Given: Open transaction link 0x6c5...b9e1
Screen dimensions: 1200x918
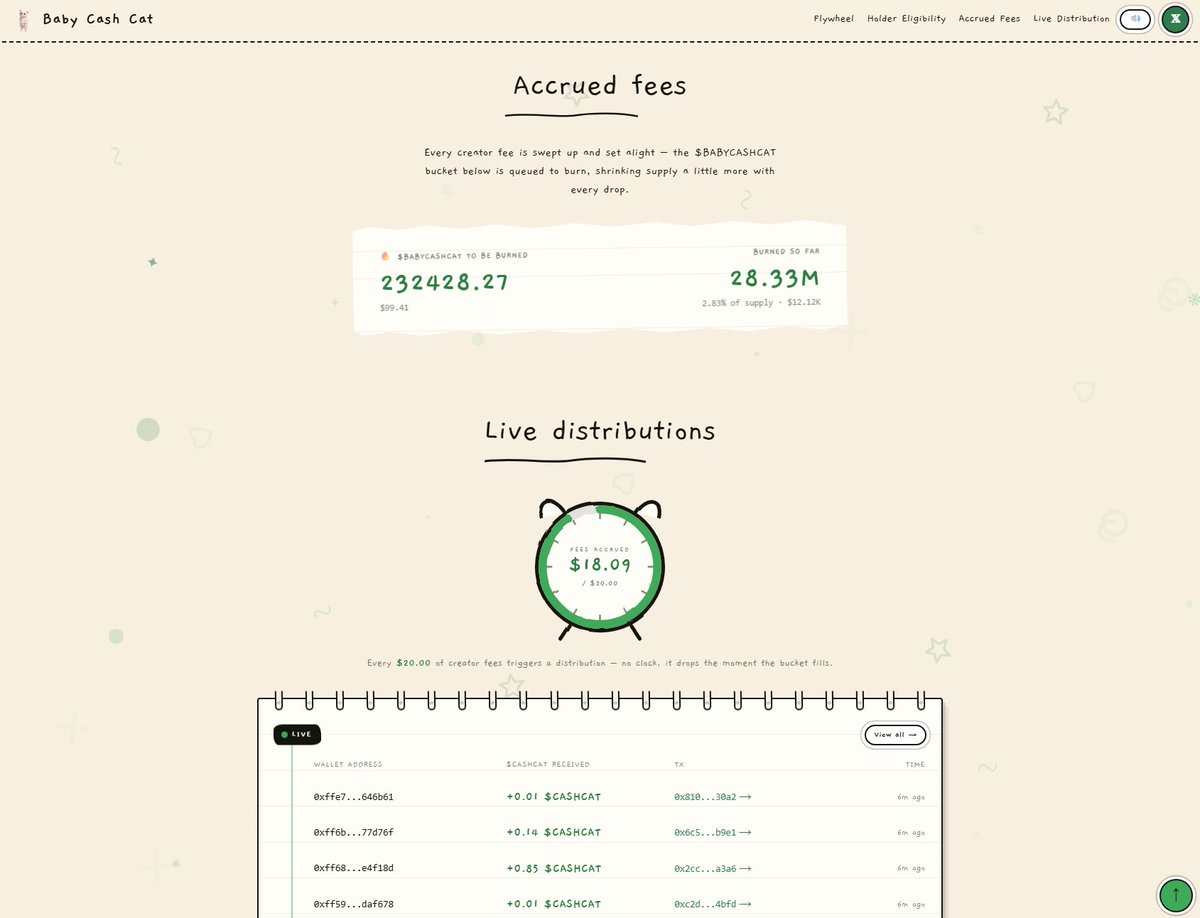Looking at the screenshot, I should (712, 832).
